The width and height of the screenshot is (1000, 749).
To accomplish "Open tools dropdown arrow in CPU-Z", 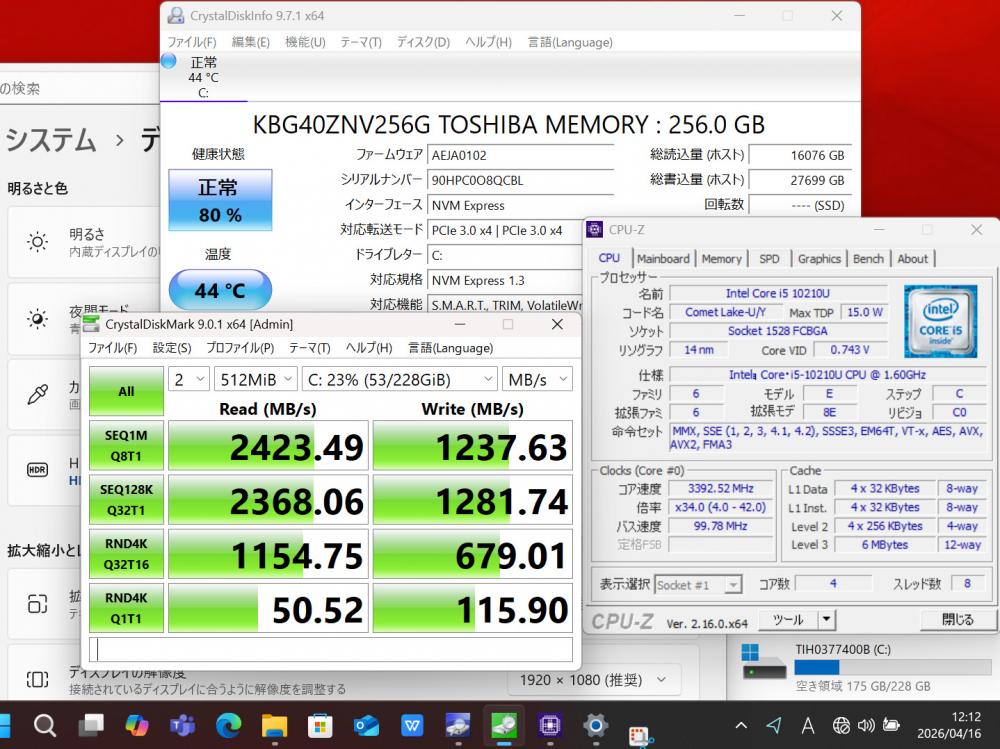I will [827, 619].
